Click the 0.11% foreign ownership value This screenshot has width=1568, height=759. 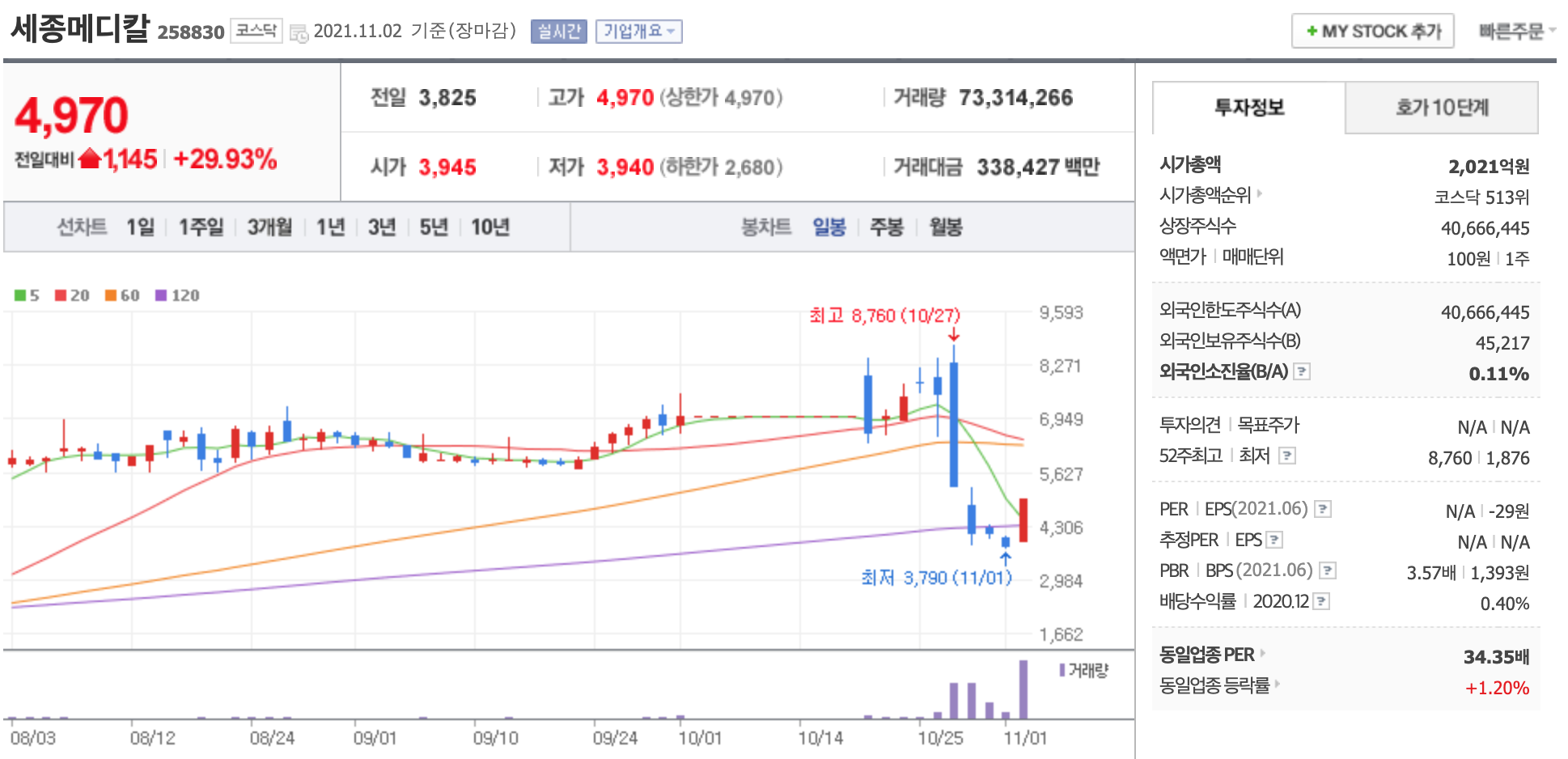coord(1499,374)
